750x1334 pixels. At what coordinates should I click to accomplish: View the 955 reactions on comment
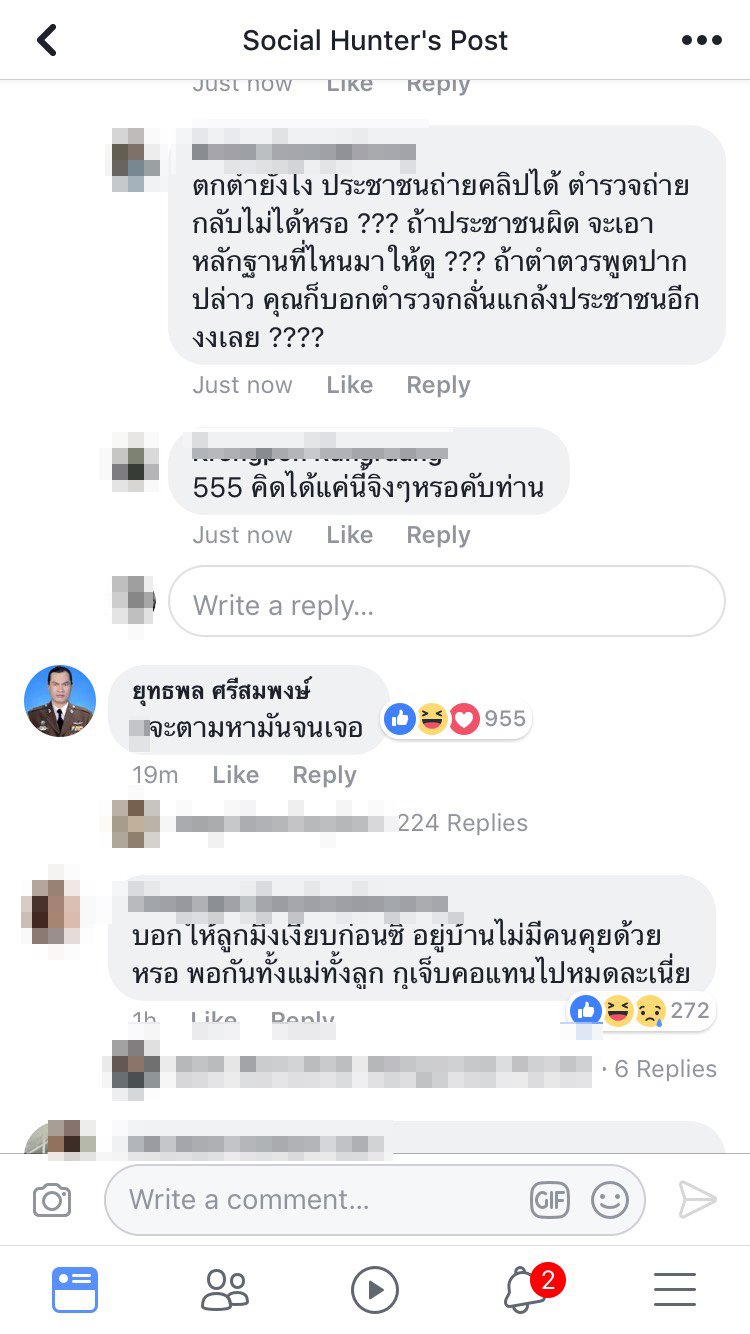tap(456, 718)
